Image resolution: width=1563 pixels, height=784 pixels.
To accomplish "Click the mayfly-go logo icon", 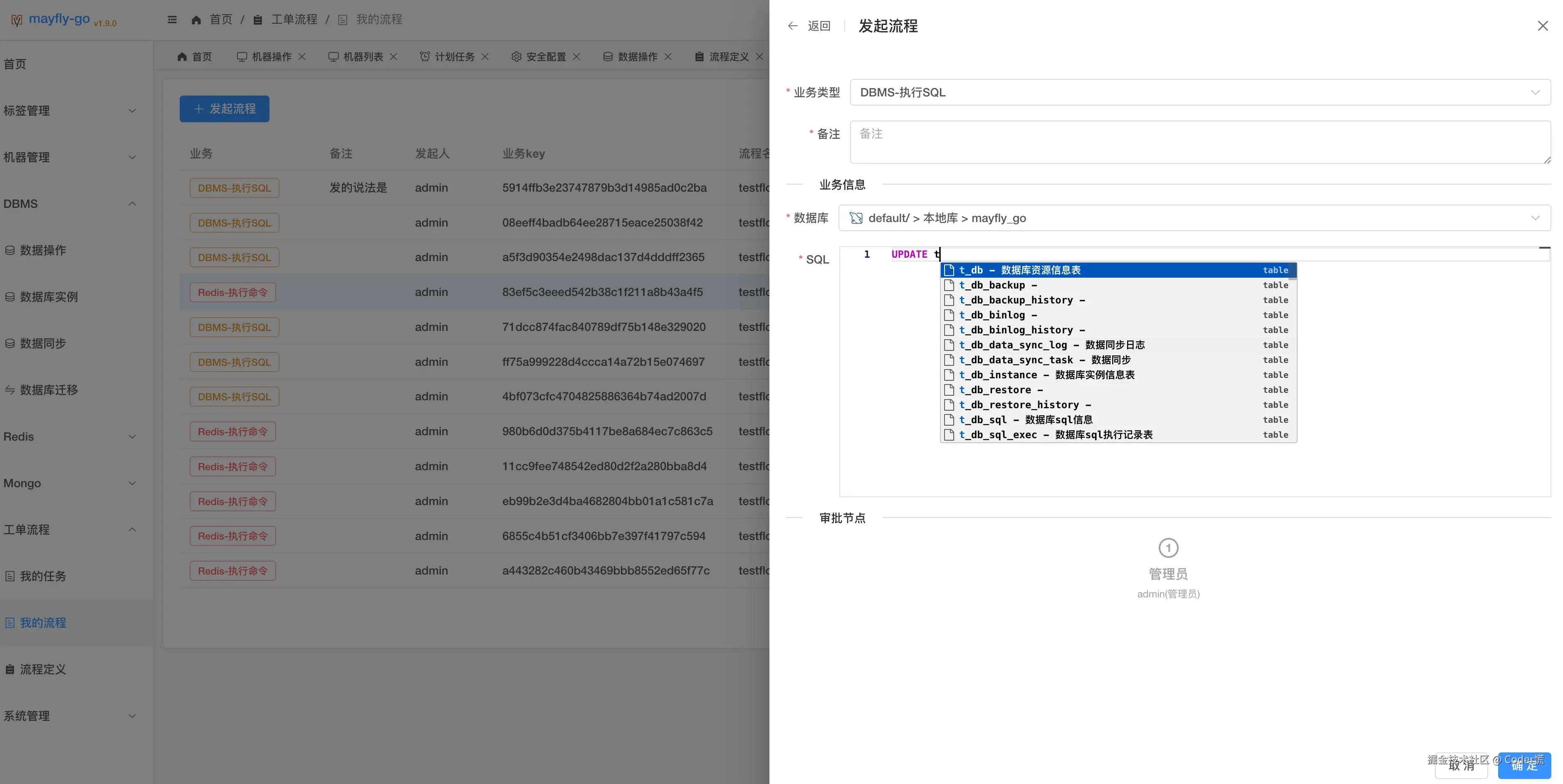I will tap(17, 21).
